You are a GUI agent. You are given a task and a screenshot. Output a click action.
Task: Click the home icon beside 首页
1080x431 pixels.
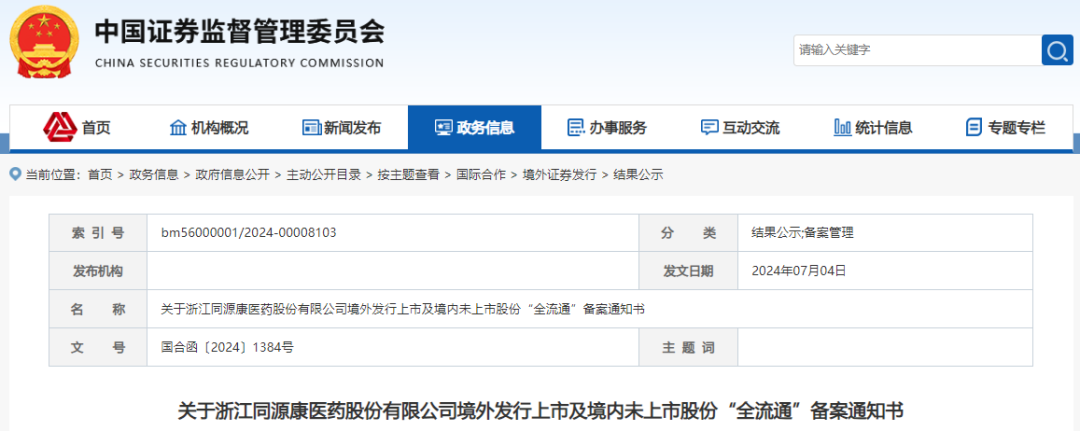59,127
